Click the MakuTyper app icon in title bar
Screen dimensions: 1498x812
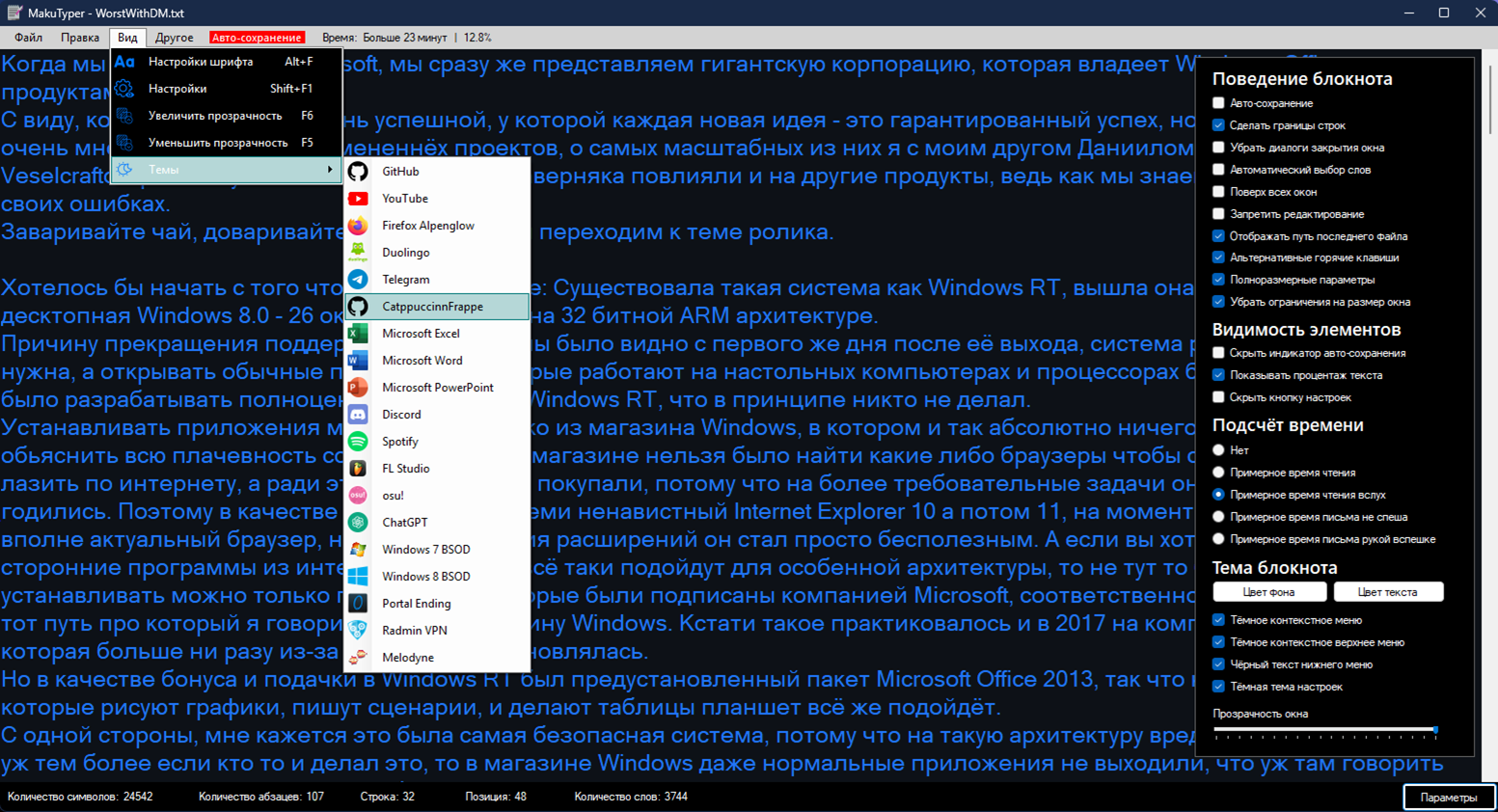click(x=14, y=13)
